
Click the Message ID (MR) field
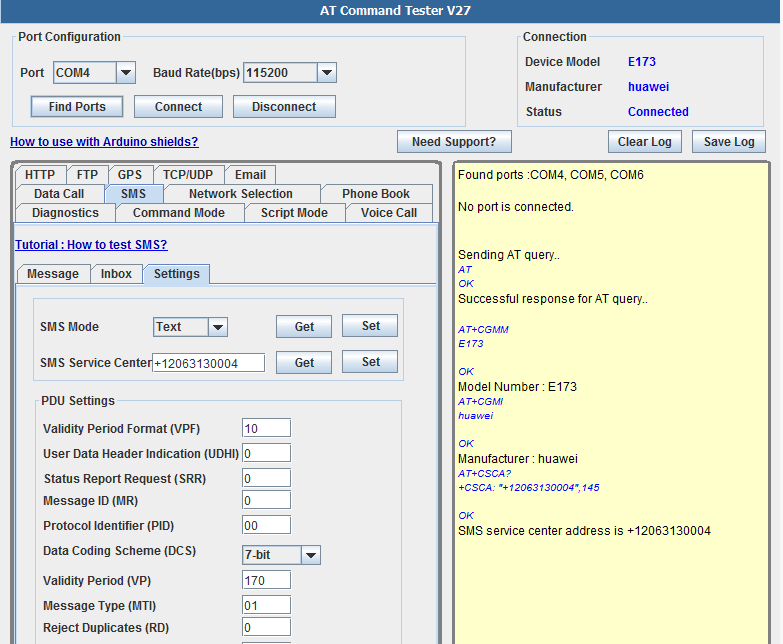[267, 500]
